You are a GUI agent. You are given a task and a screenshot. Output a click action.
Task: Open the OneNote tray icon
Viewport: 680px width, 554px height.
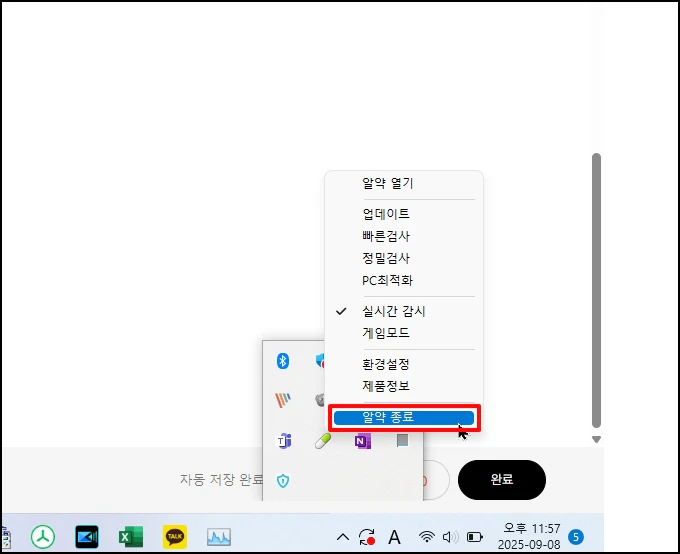tap(363, 441)
